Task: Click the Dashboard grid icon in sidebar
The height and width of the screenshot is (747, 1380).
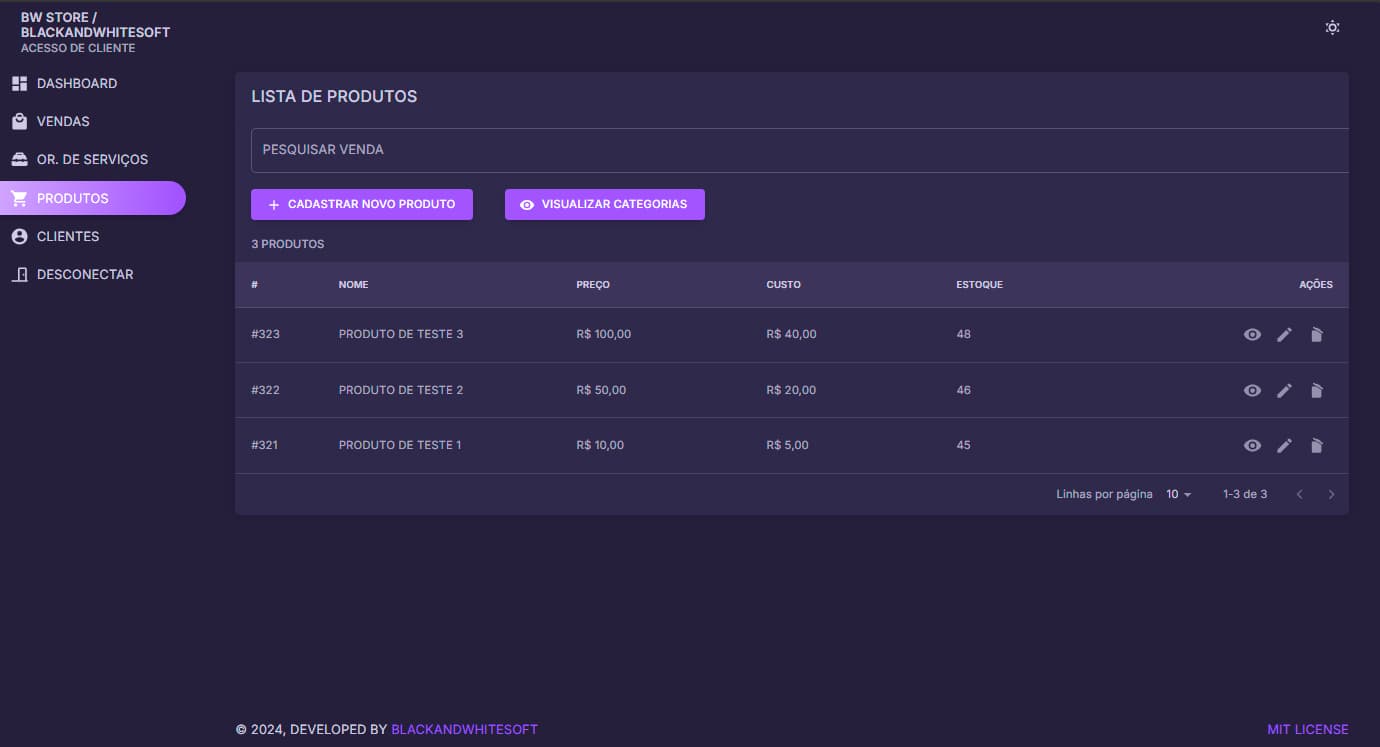Action: (x=19, y=83)
